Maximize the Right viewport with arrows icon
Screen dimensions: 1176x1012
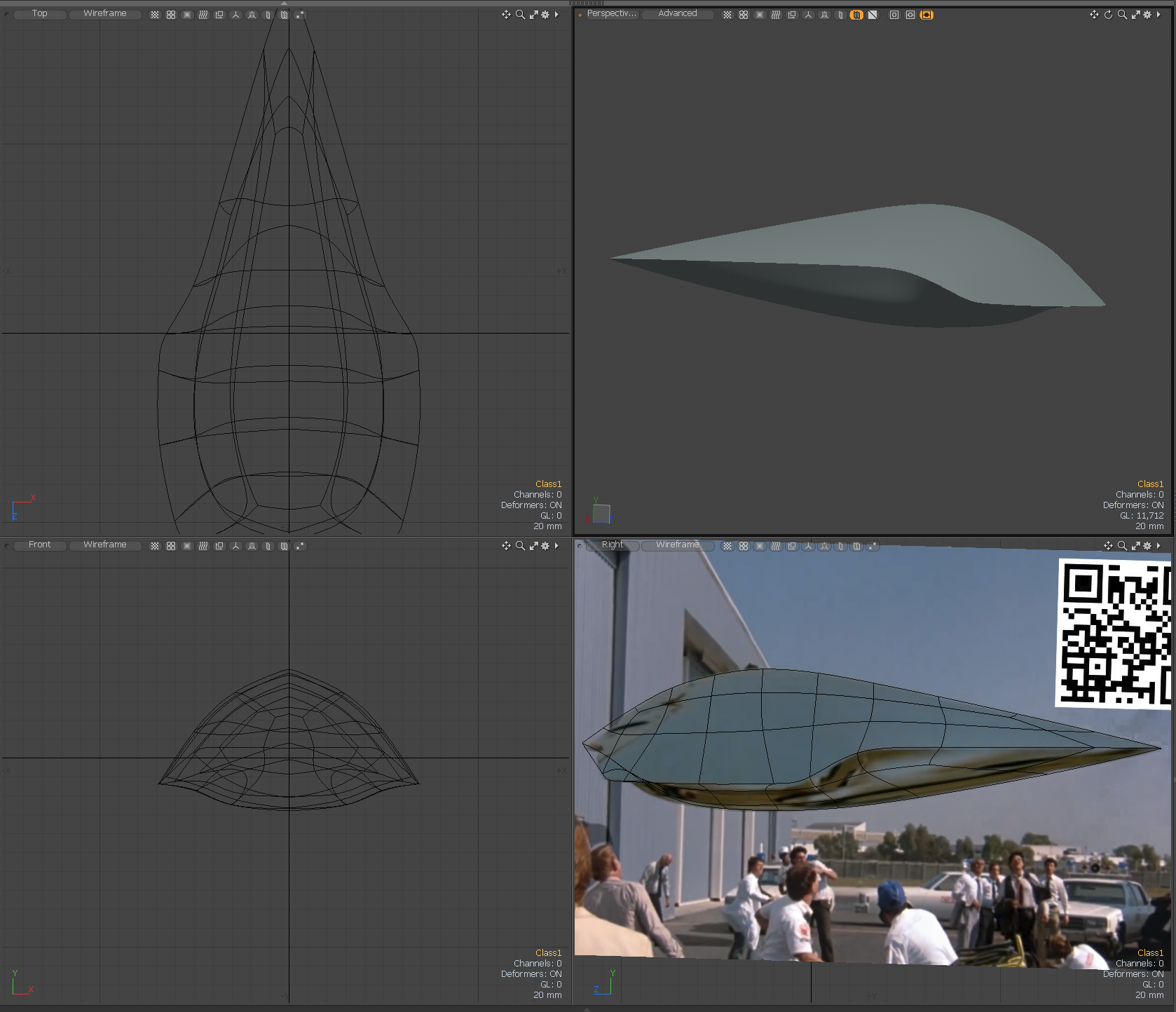click(1135, 546)
